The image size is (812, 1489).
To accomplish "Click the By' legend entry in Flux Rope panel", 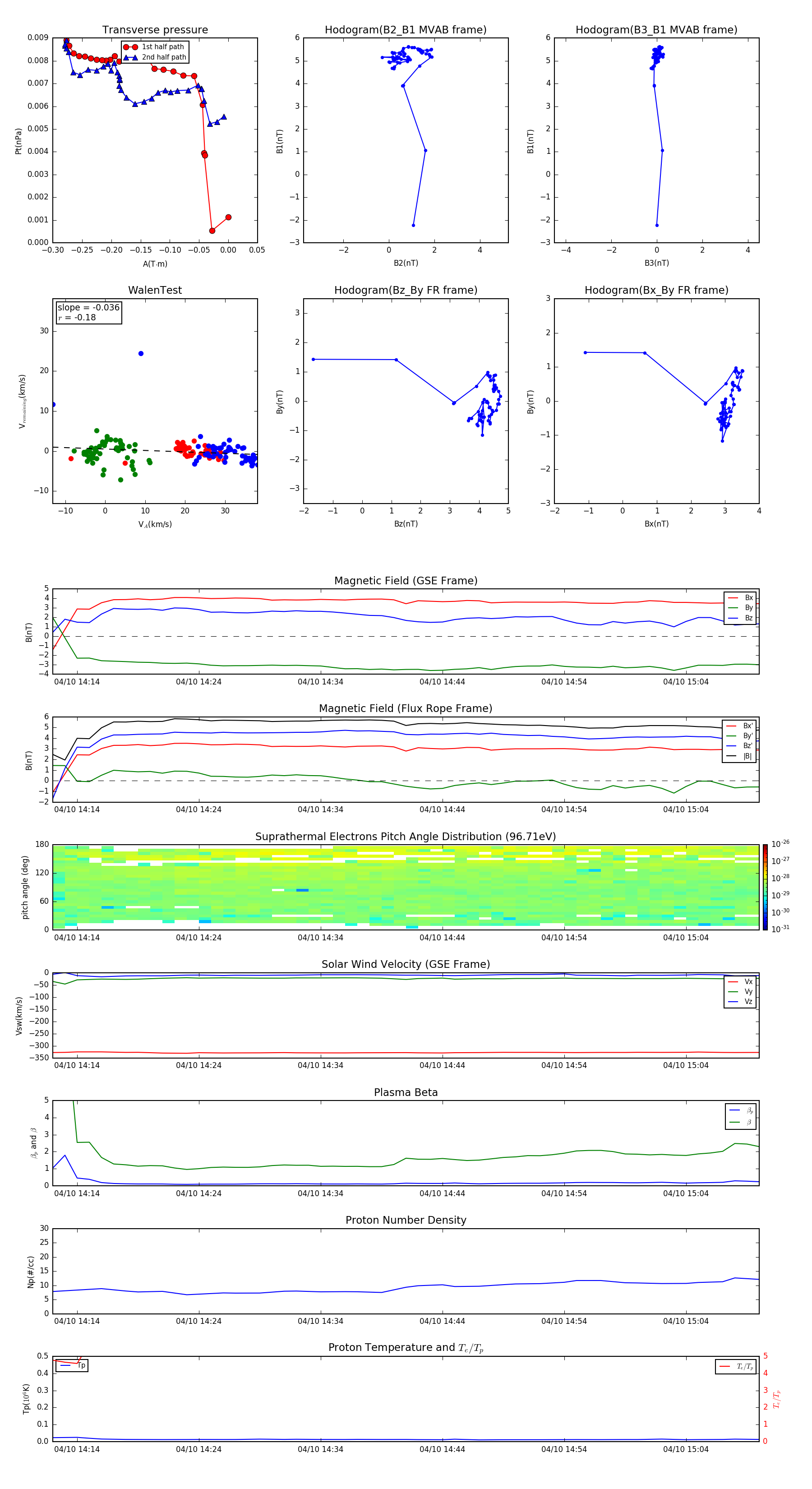I will pyautogui.click(x=740, y=736).
